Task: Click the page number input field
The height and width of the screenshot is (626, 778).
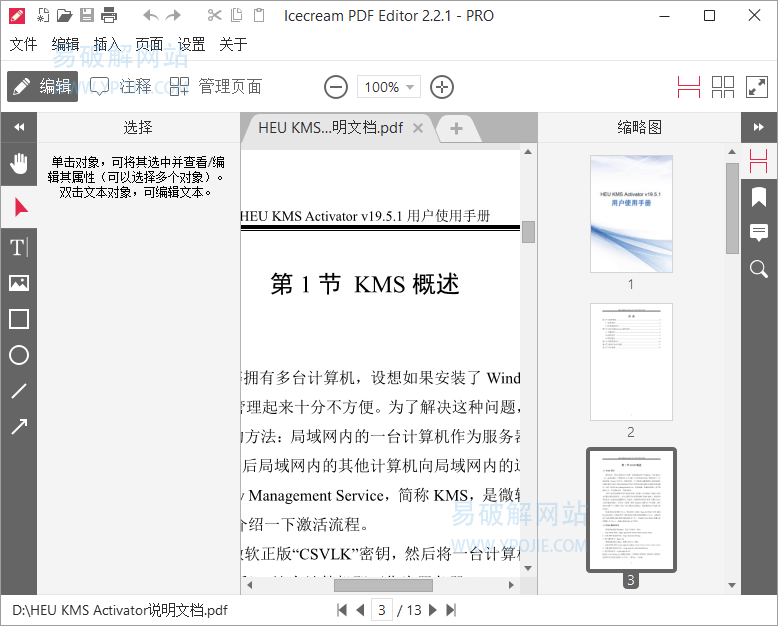Action: pos(382,610)
